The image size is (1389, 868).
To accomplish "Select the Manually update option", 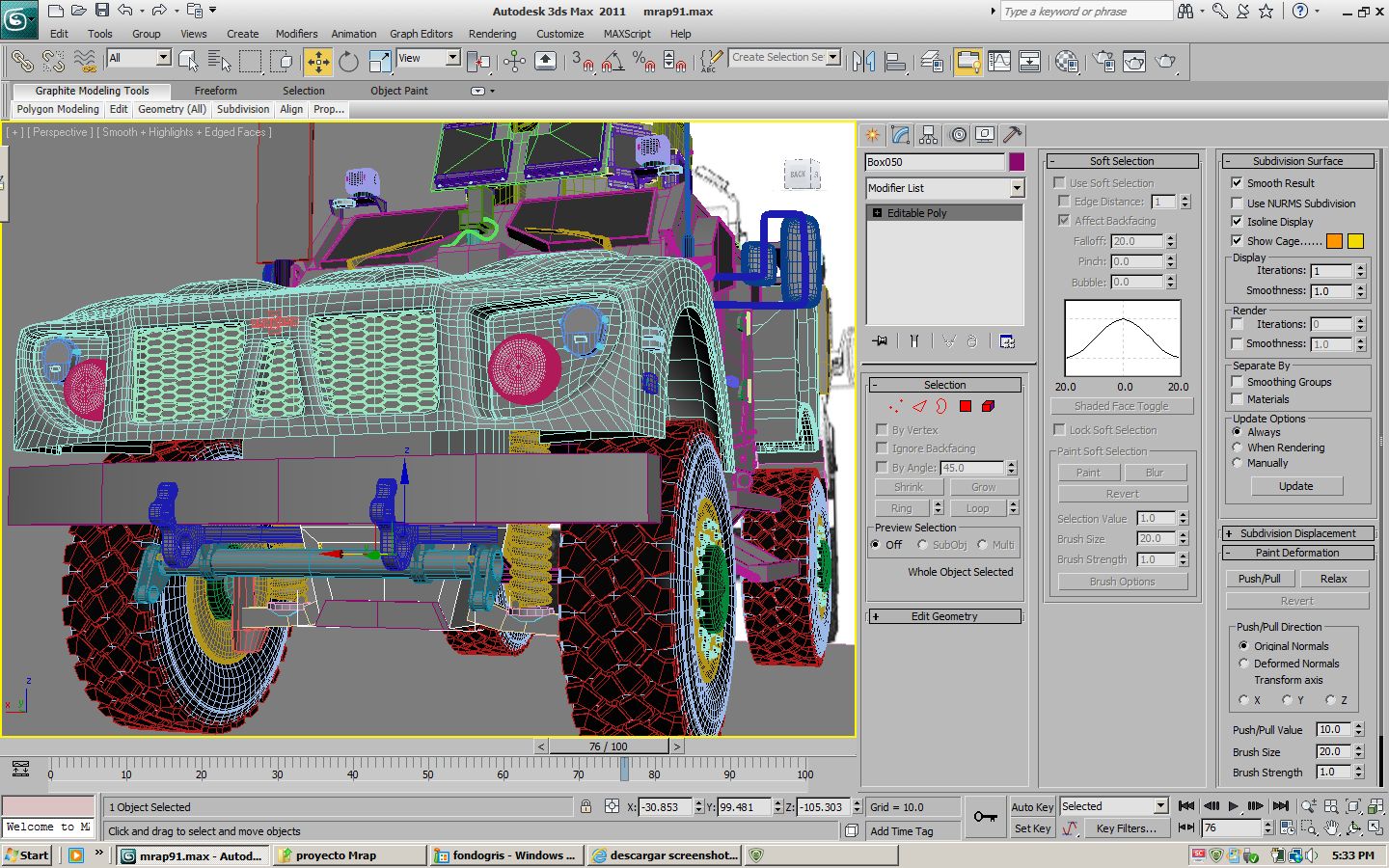I will (x=1237, y=463).
